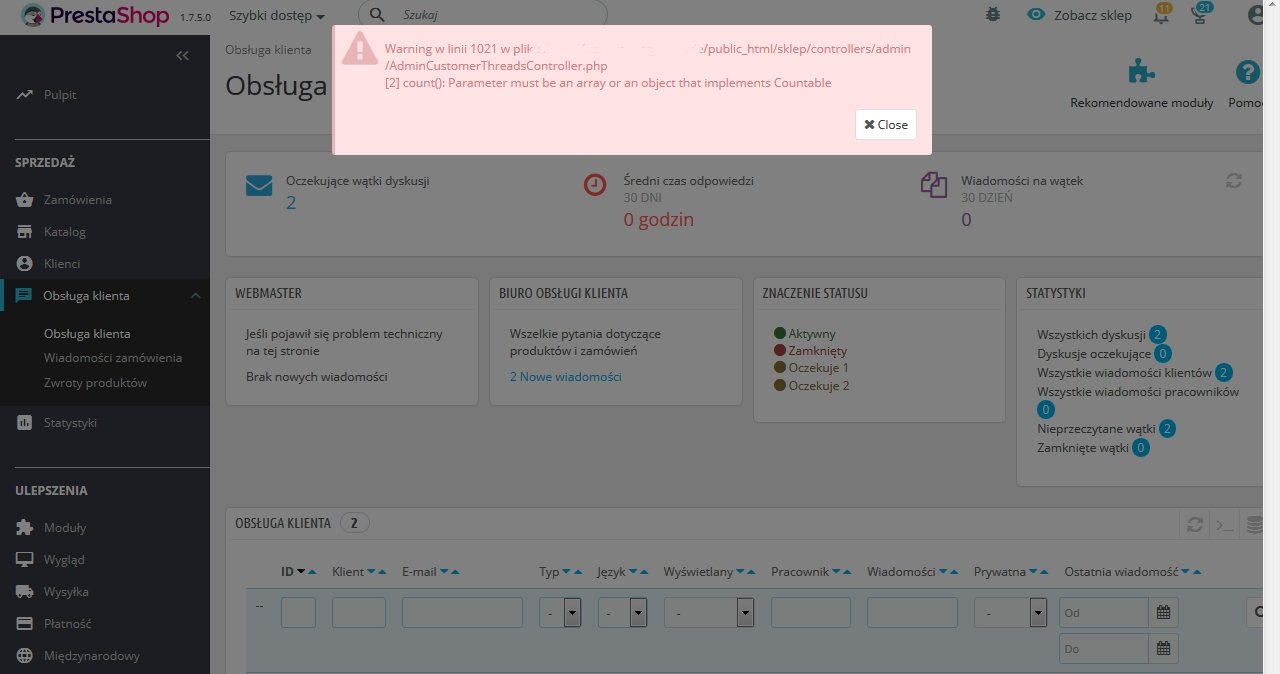
Task: Open calendar for the Od date field
Action: click(x=1163, y=612)
